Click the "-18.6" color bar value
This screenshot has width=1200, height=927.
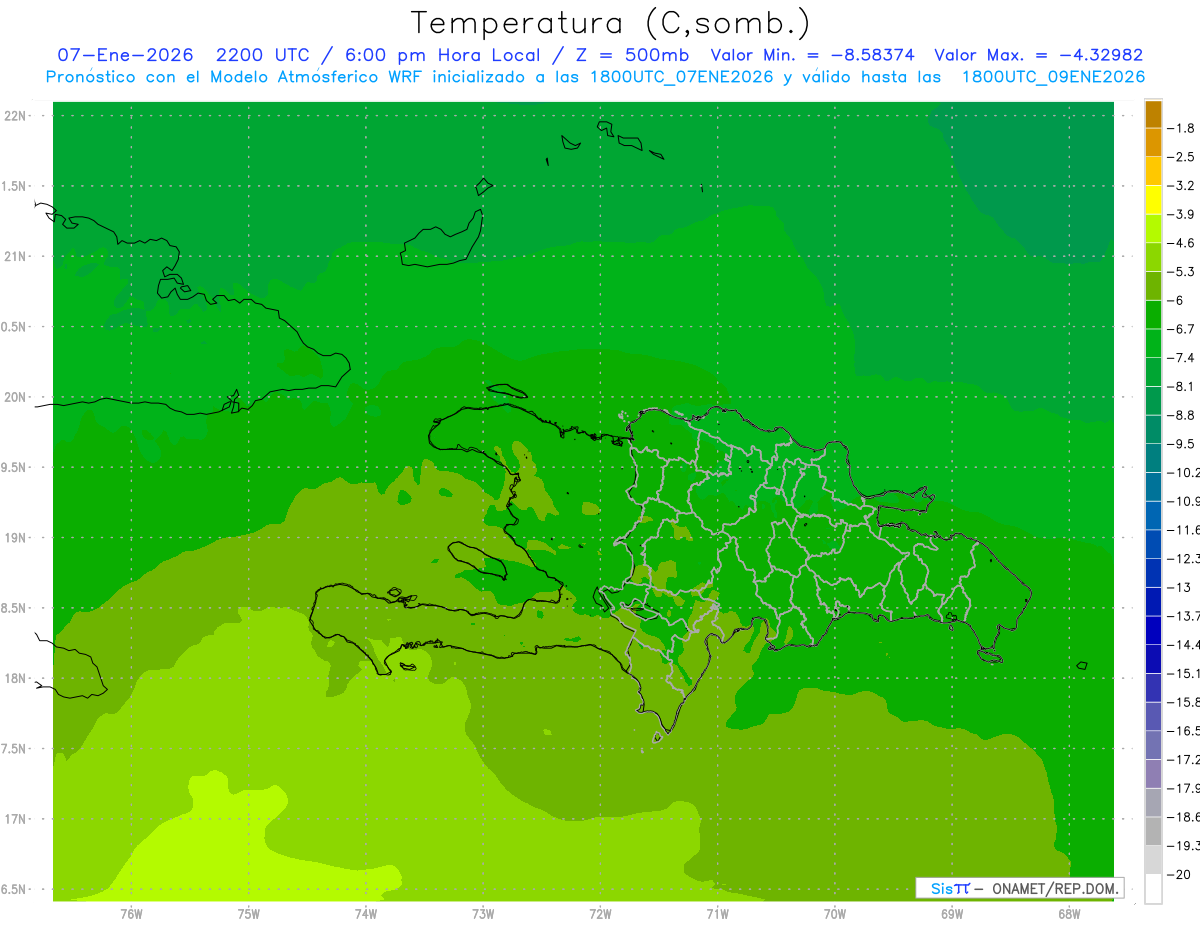pyautogui.click(x=1184, y=817)
